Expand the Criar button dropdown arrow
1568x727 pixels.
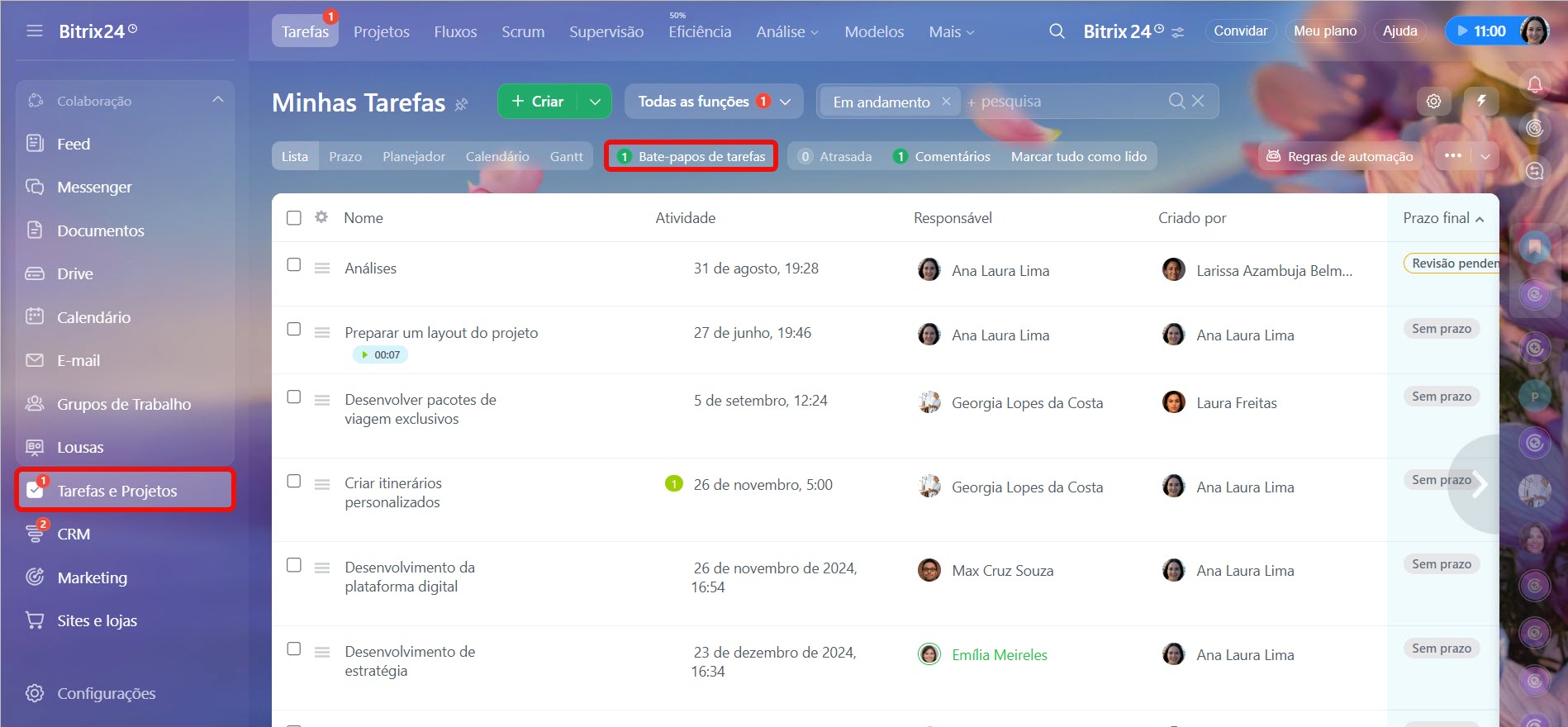coord(595,102)
